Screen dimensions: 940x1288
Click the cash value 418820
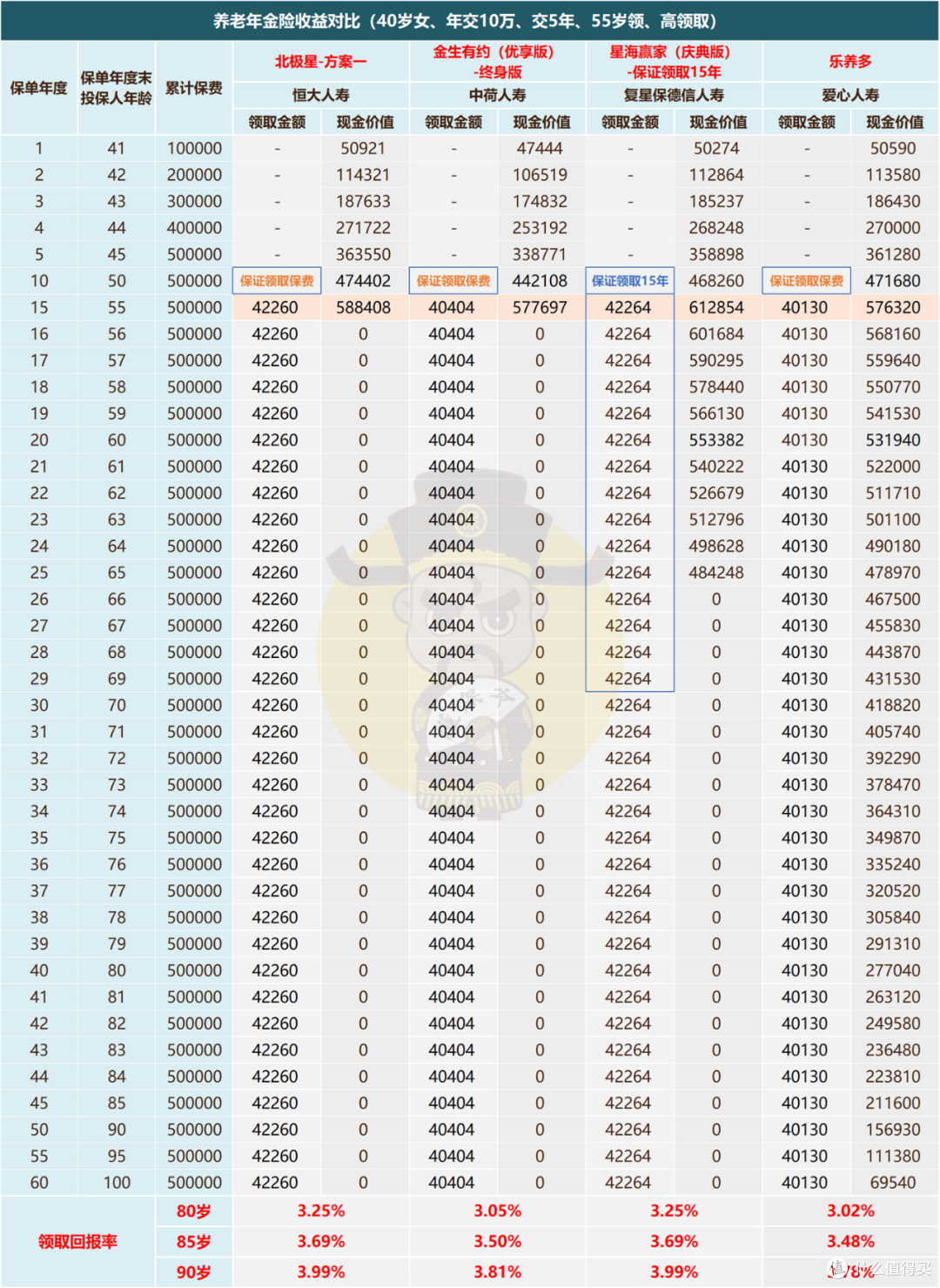point(893,706)
